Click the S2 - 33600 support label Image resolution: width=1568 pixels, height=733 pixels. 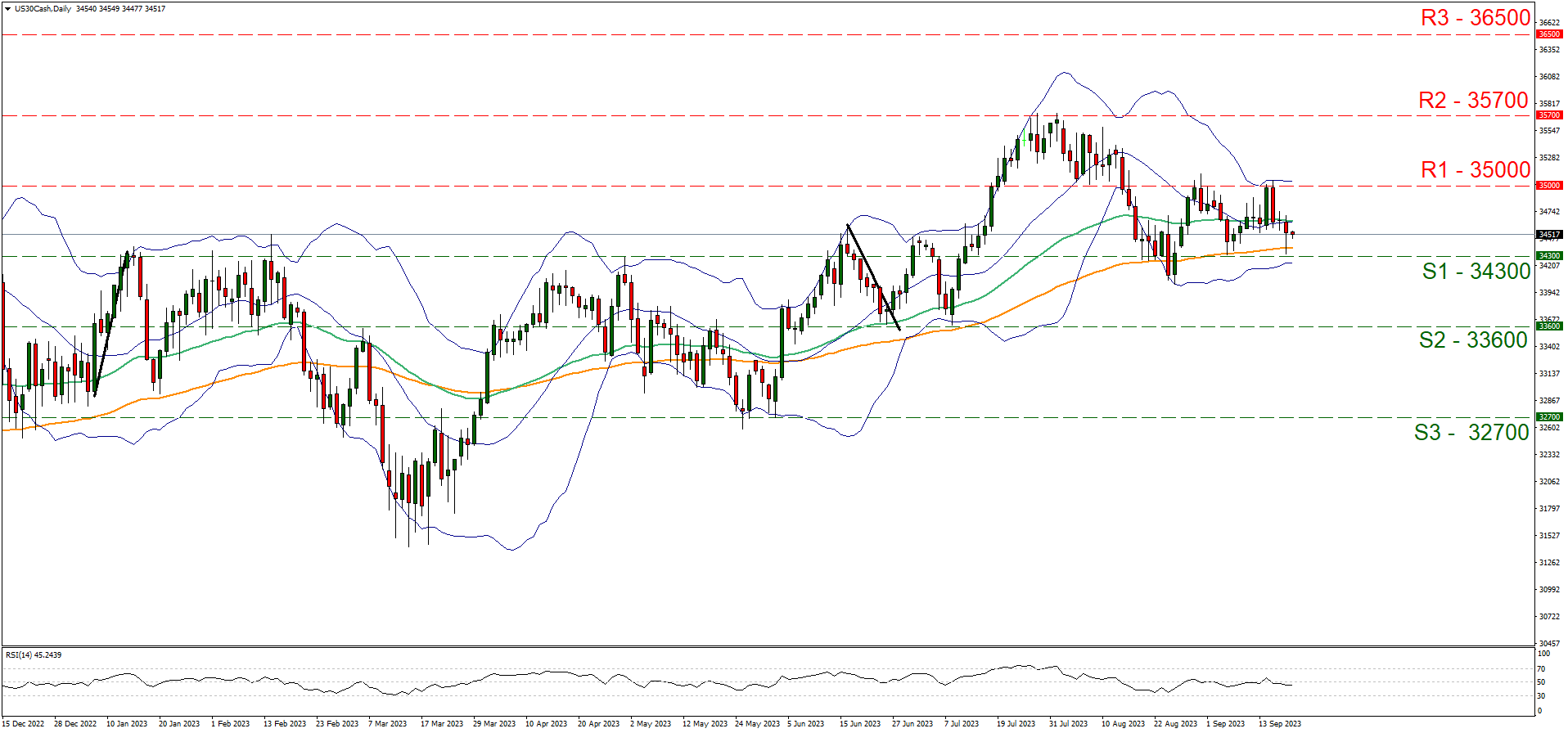click(1473, 340)
